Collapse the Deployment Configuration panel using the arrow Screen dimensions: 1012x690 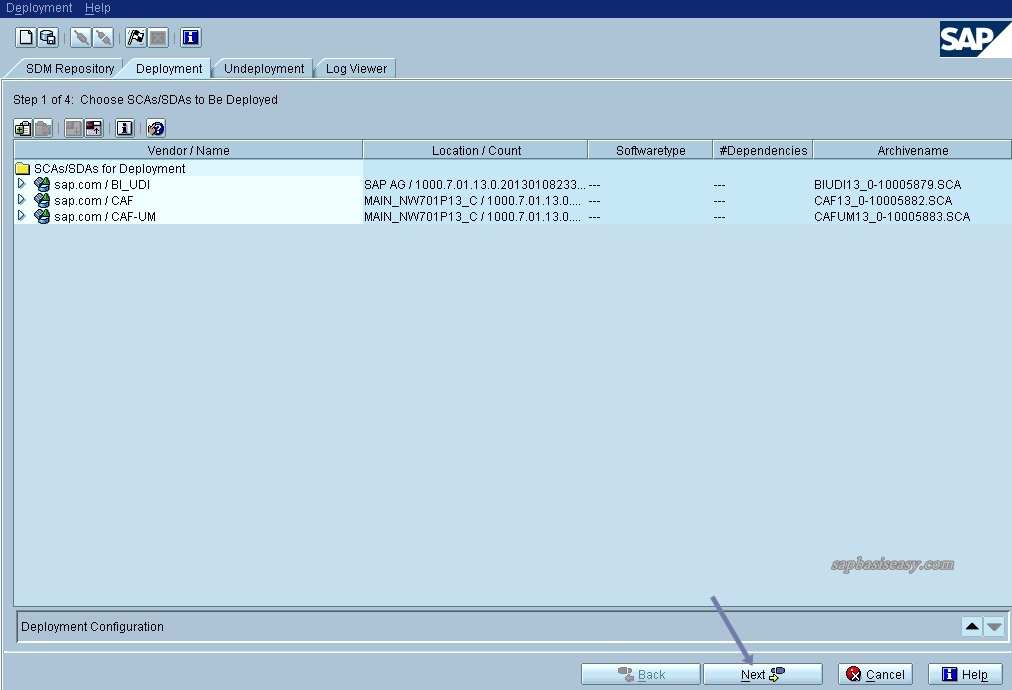tap(971, 626)
